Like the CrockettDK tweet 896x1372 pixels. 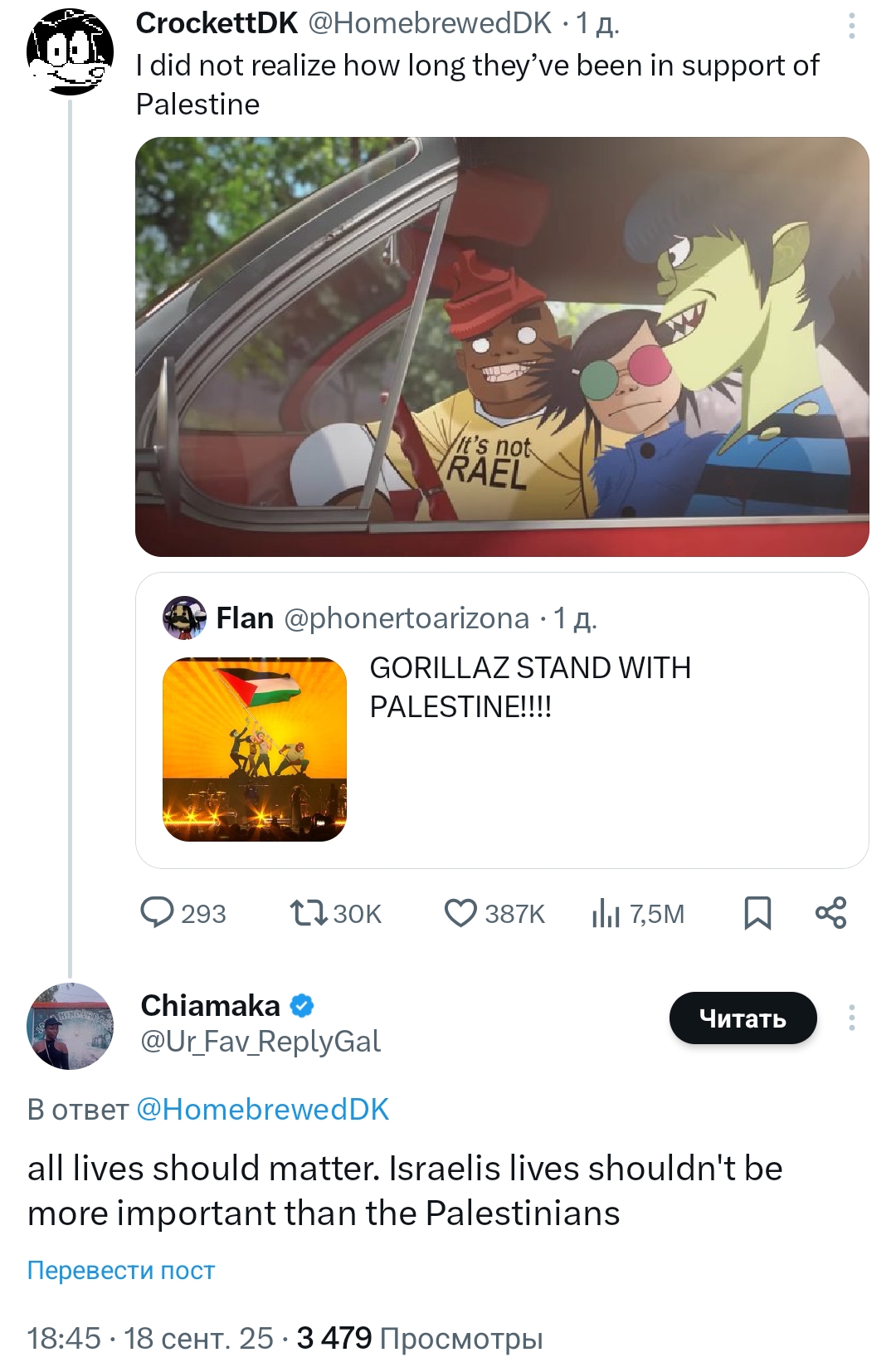coord(460,913)
